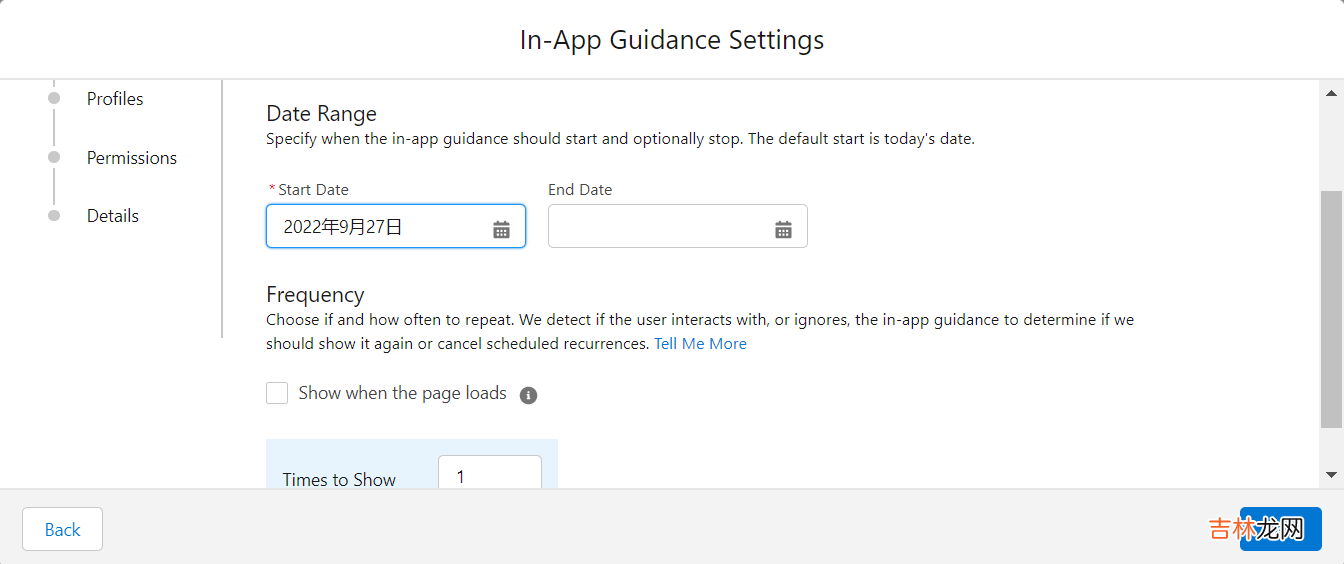
Task: Enable the Show when the page loads checkbox
Action: tap(277, 393)
